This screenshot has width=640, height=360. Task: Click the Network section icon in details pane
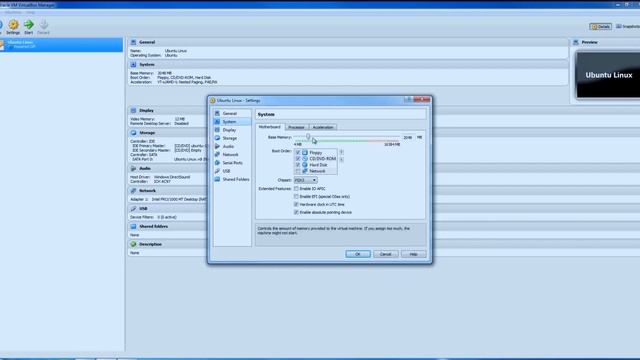pyautogui.click(x=133, y=191)
